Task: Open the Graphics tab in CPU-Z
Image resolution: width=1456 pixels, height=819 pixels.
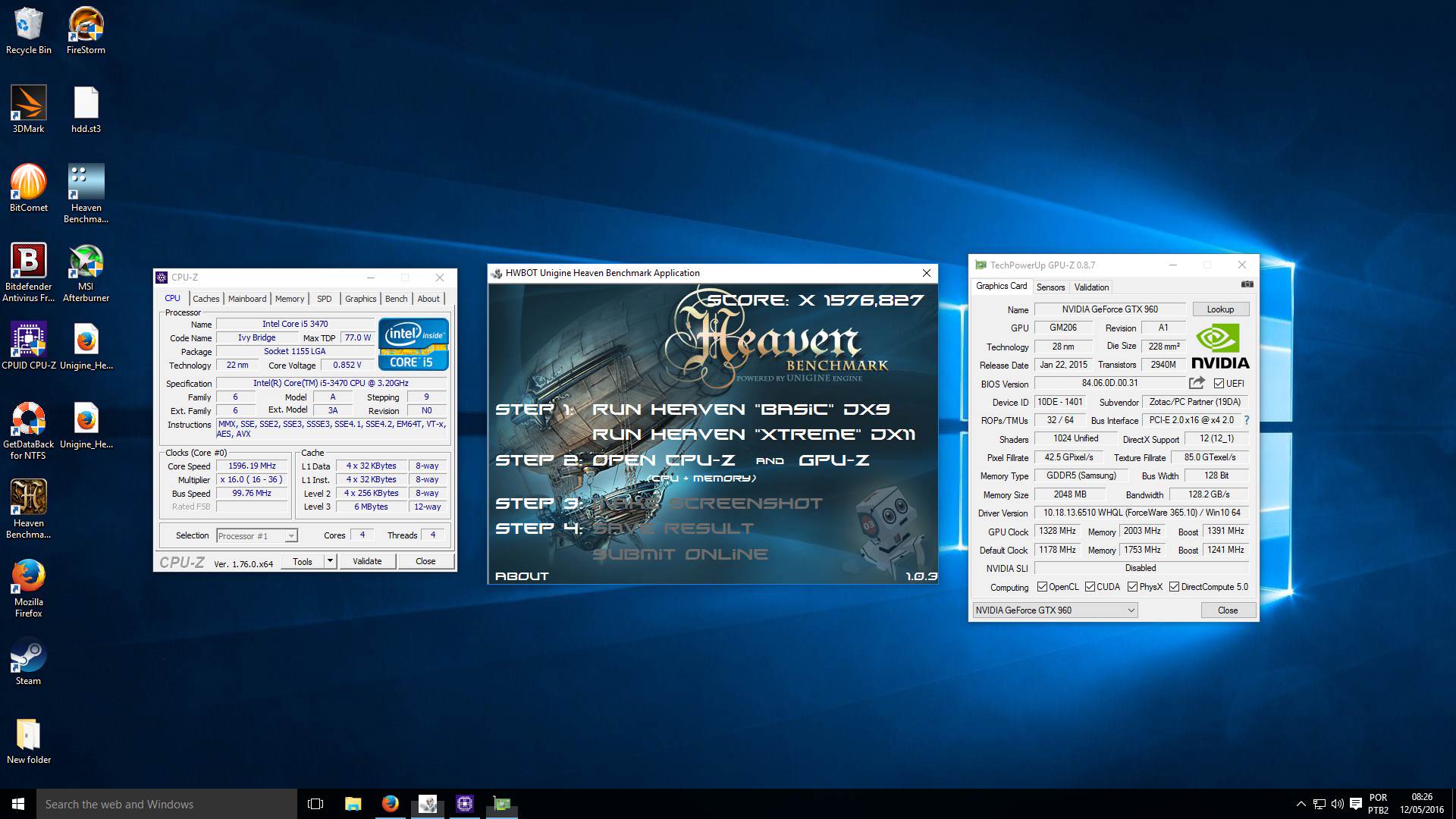Action: [x=360, y=299]
